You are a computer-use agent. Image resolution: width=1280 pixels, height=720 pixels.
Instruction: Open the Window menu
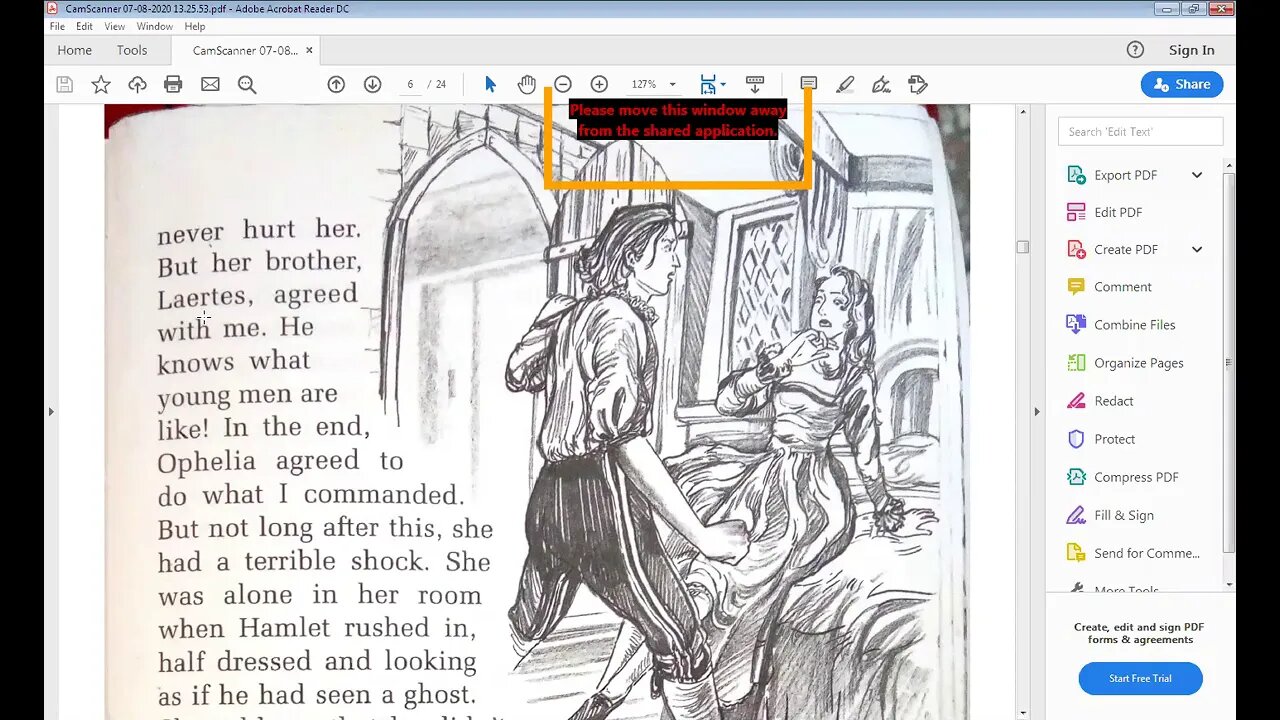point(155,26)
